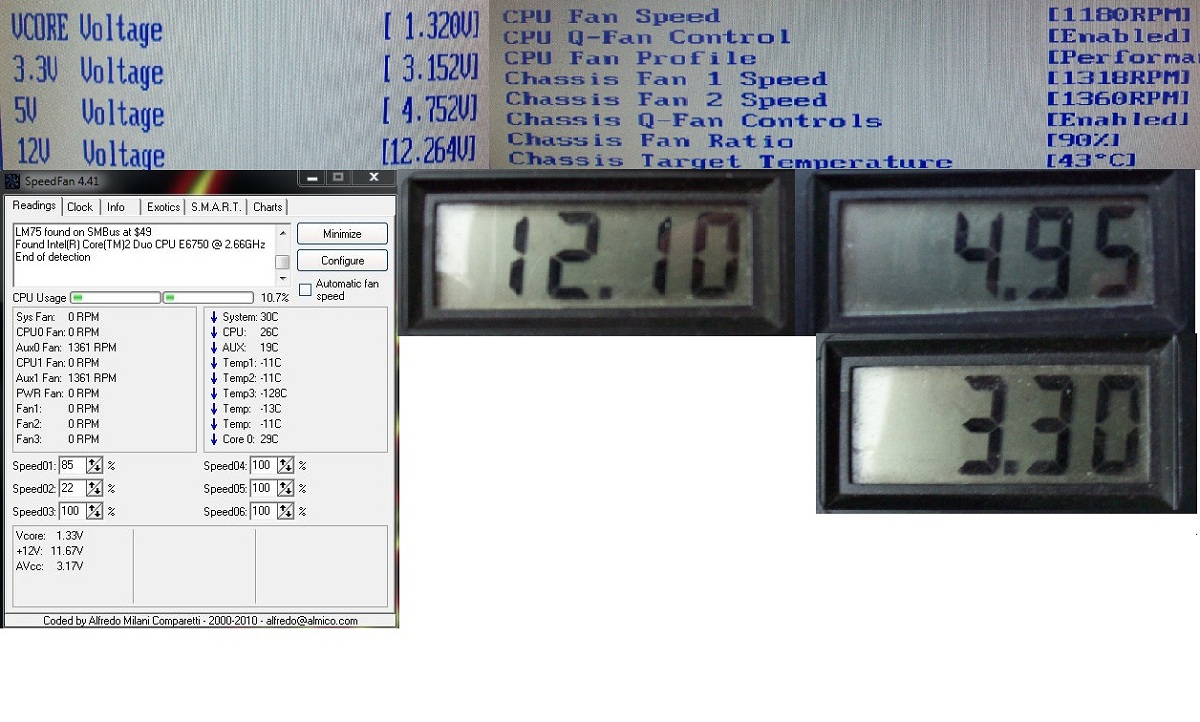Switch to the Clock tab
The image size is (1200, 722).
(80, 207)
